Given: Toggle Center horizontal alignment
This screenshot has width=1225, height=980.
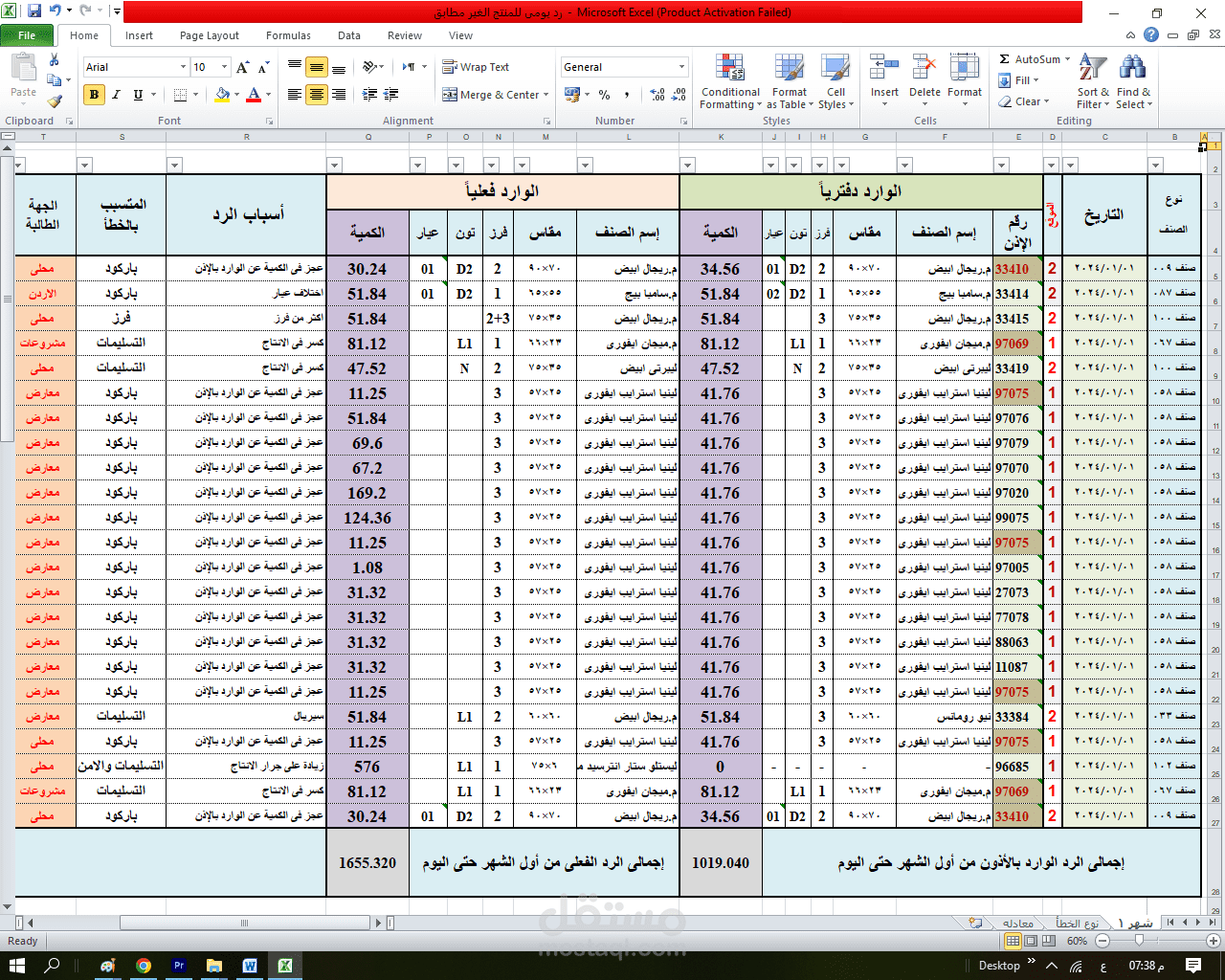Looking at the screenshot, I should click(316, 95).
